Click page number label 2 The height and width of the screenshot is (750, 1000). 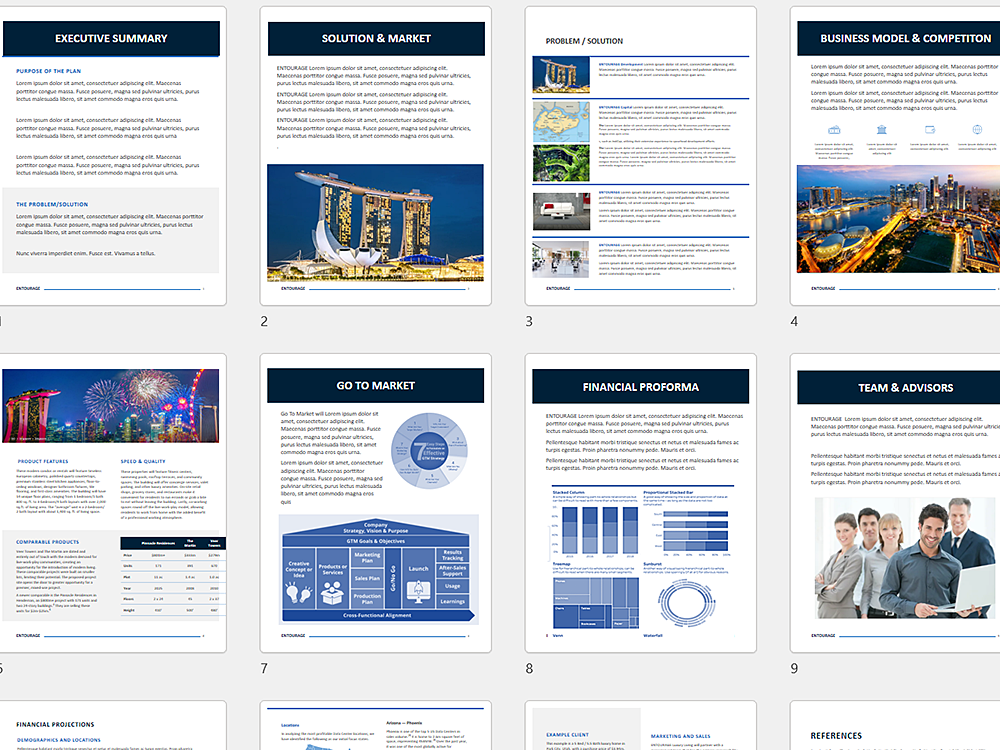(264, 321)
